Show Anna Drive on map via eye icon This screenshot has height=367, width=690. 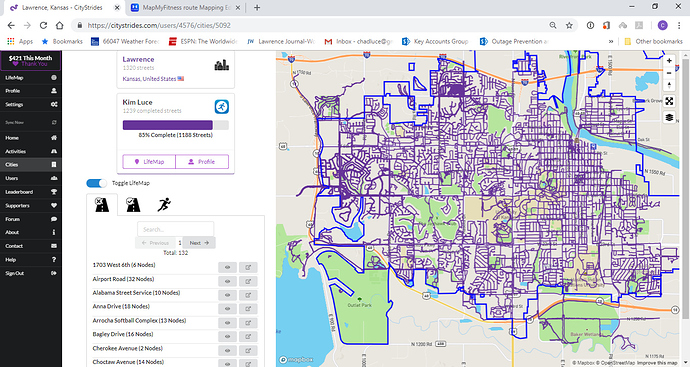[x=228, y=309]
